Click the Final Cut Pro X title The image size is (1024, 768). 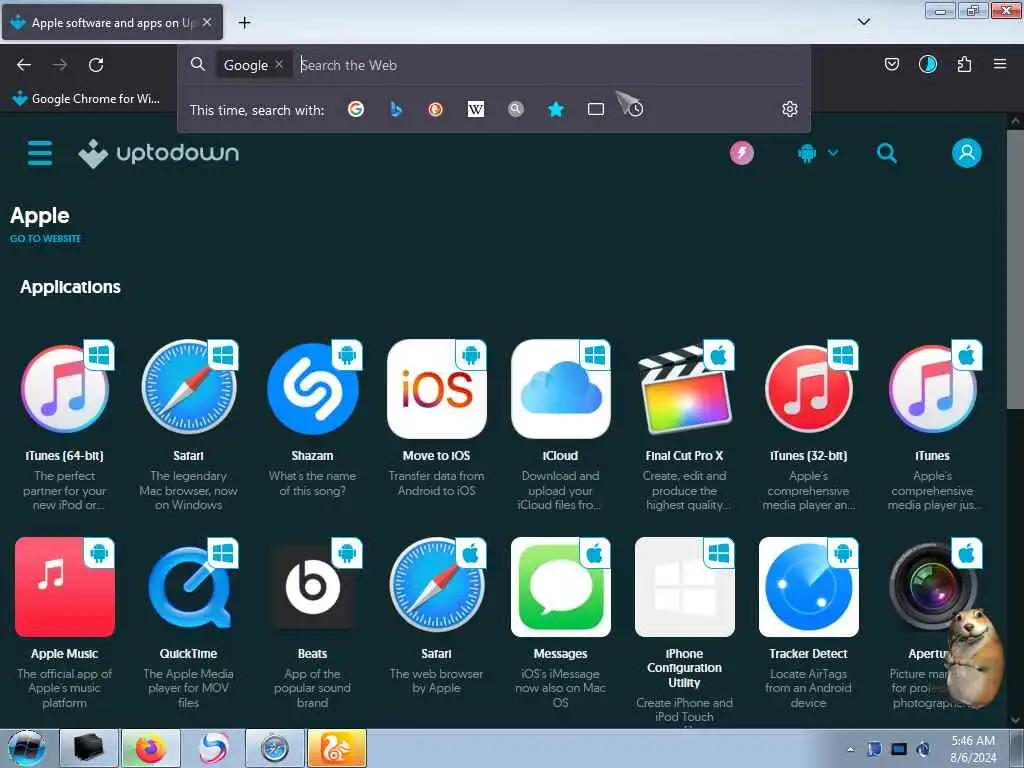coord(684,456)
